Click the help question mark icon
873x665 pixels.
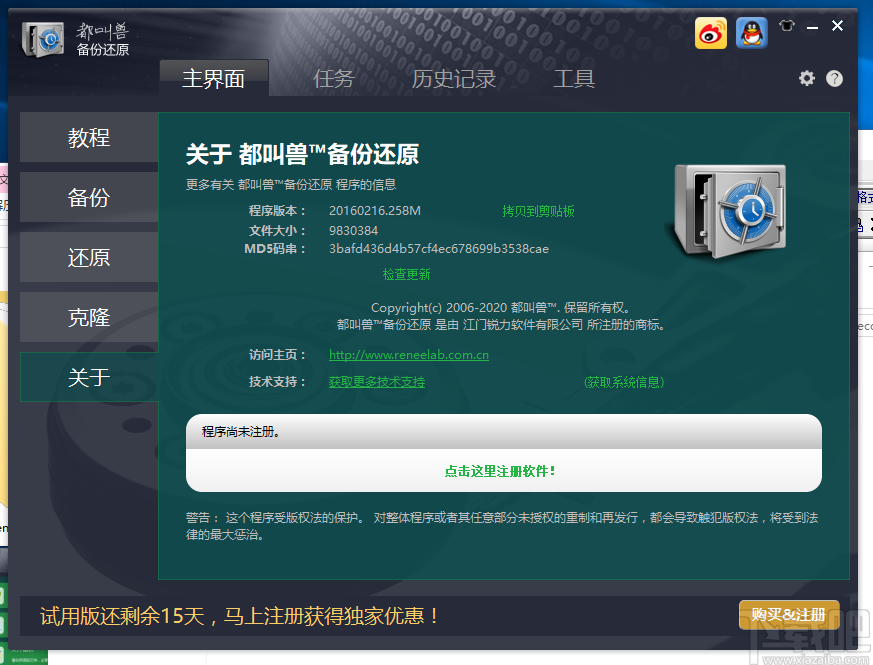[834, 79]
